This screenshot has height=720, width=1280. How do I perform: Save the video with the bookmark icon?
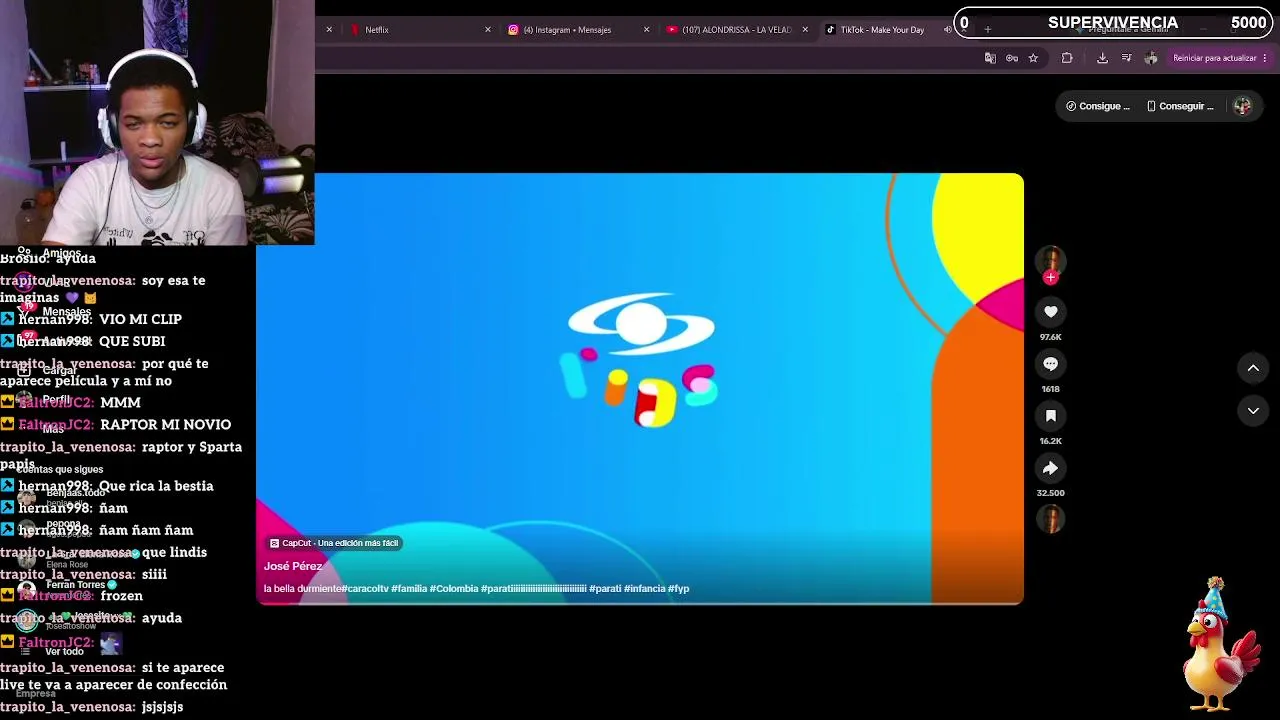click(1050, 416)
